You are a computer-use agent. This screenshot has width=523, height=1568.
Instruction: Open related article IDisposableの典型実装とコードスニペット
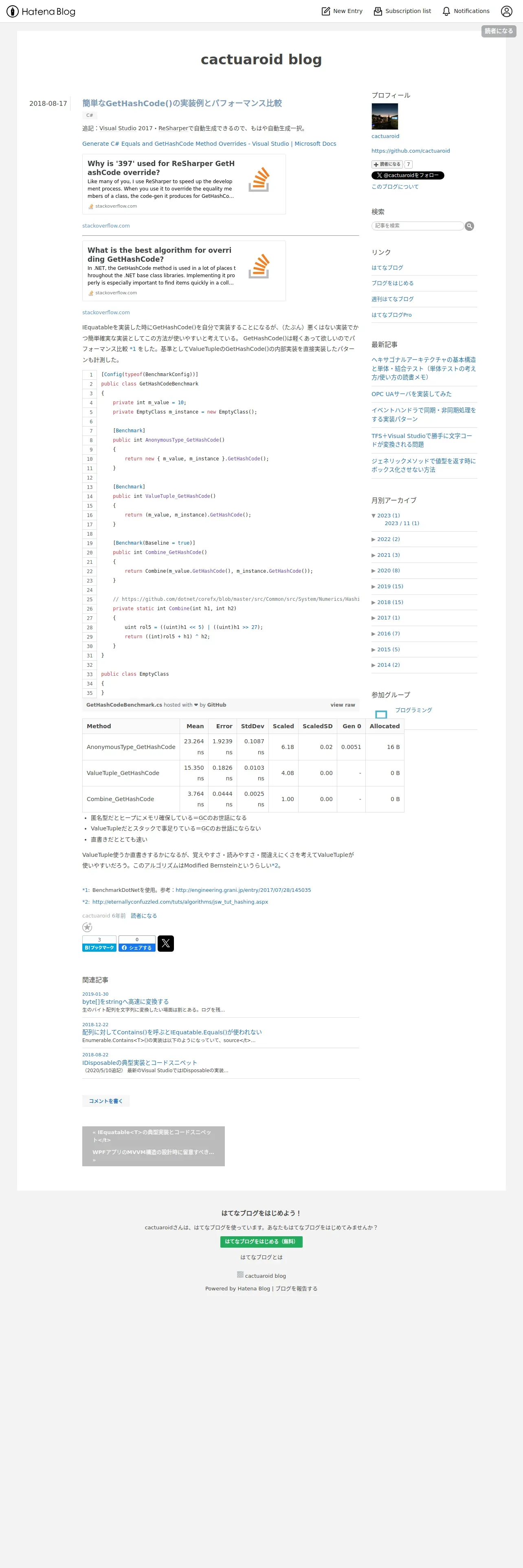click(x=139, y=1062)
